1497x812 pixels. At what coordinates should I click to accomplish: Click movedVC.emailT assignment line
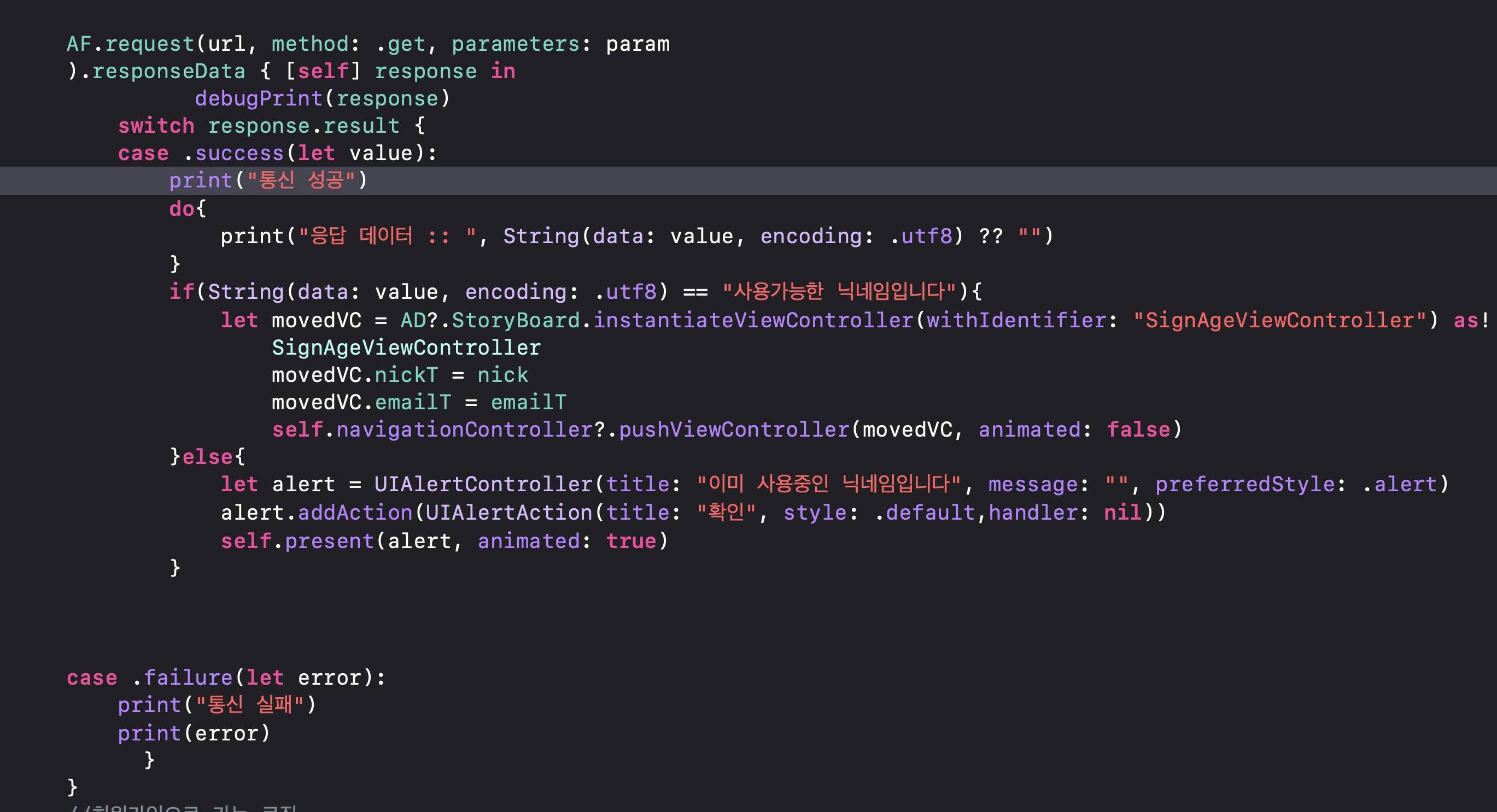pyautogui.click(x=418, y=403)
